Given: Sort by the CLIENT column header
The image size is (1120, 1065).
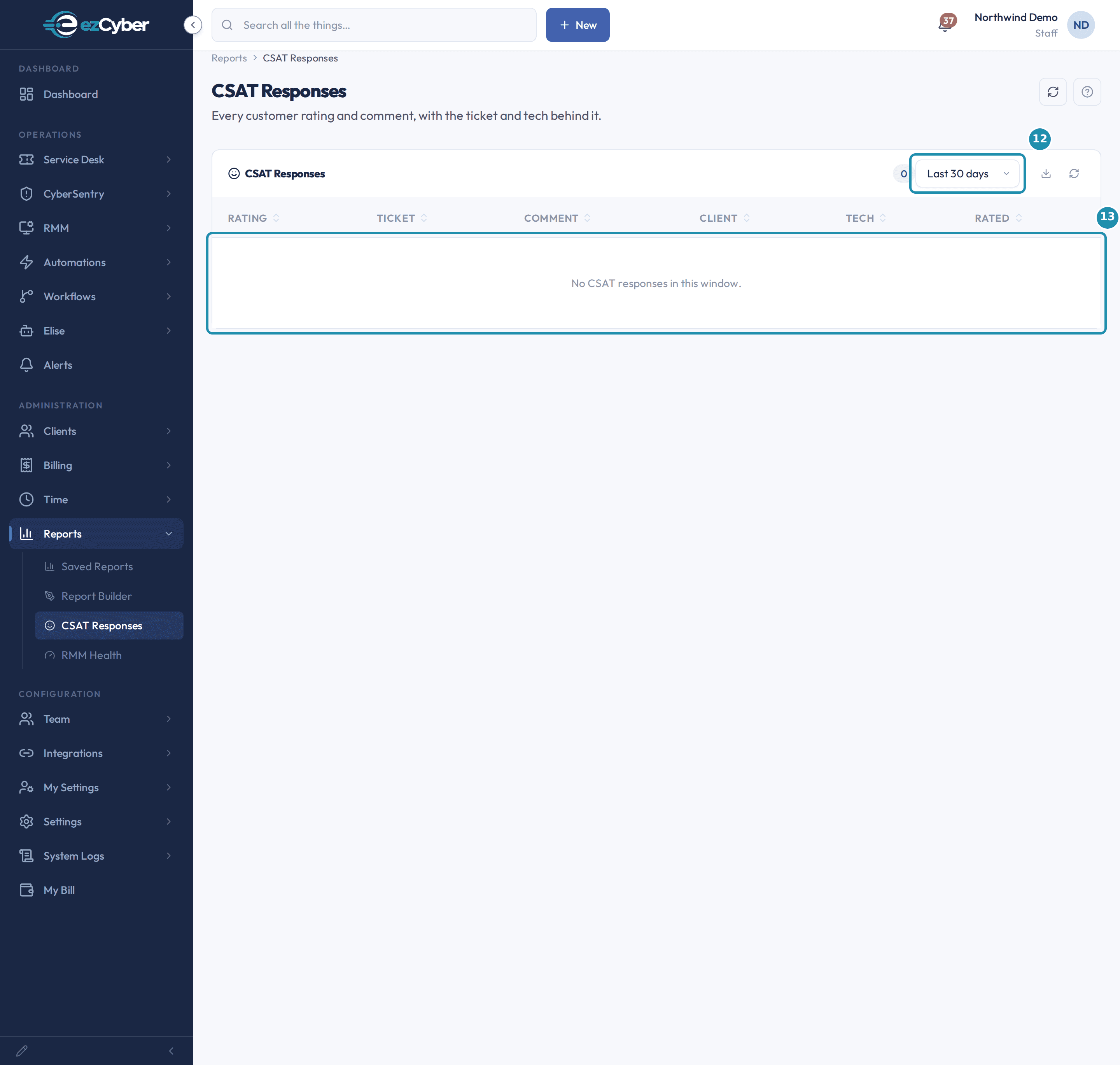Looking at the screenshot, I should click(725, 218).
